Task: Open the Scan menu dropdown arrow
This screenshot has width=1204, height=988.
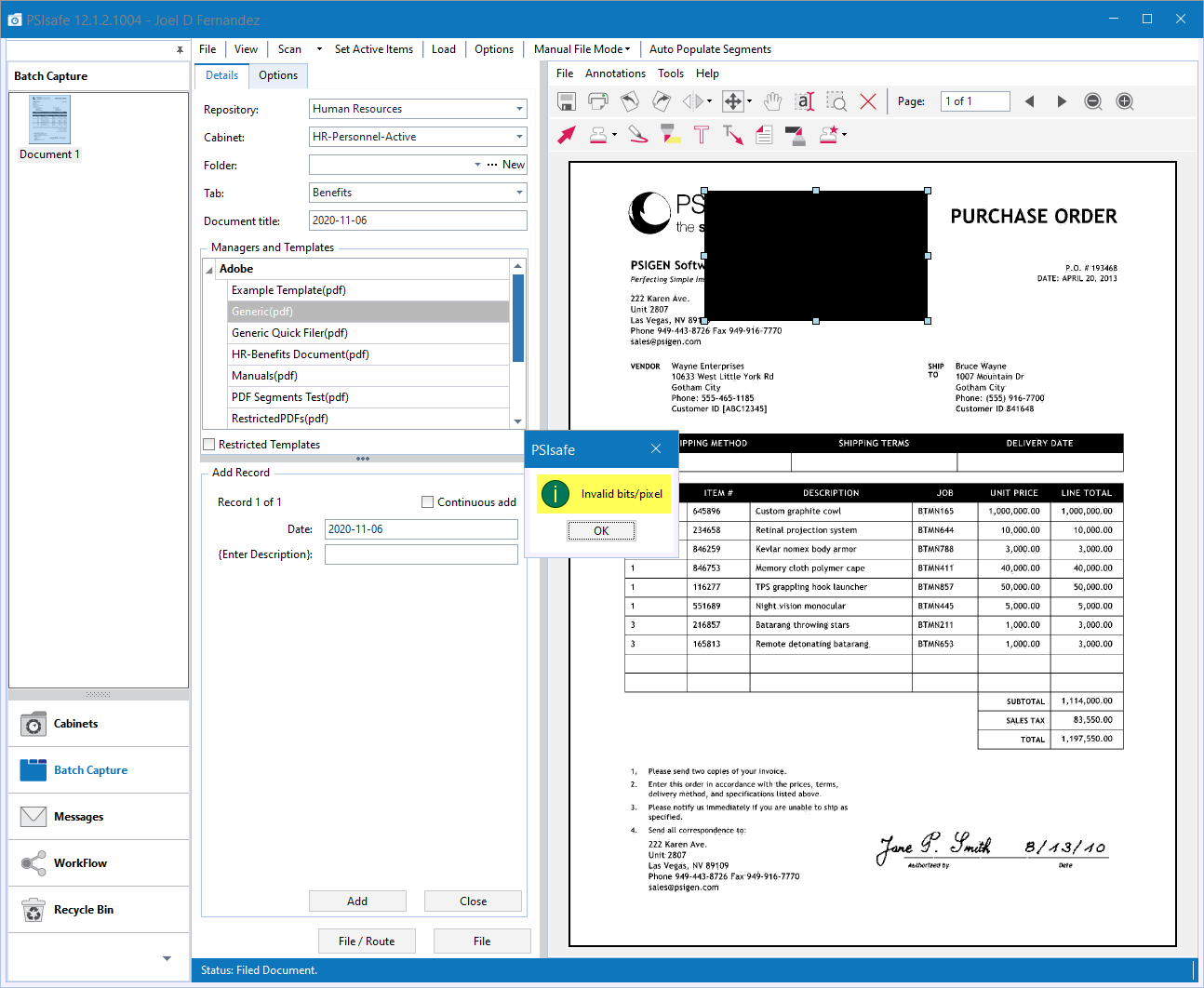Action: (x=319, y=49)
